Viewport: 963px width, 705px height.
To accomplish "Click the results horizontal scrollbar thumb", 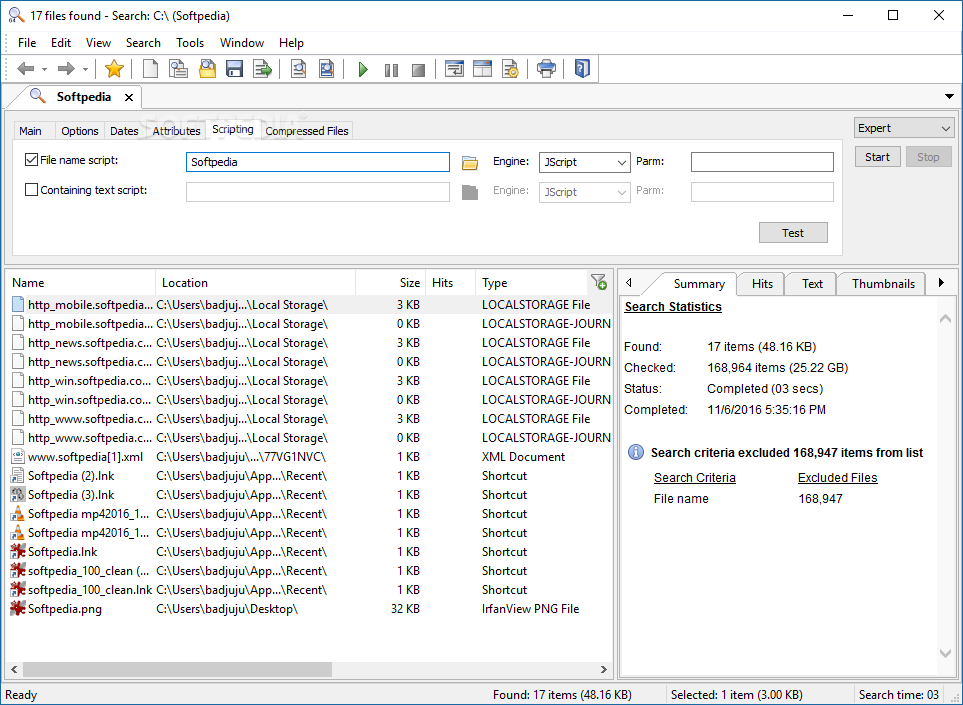I will pyautogui.click(x=177, y=669).
